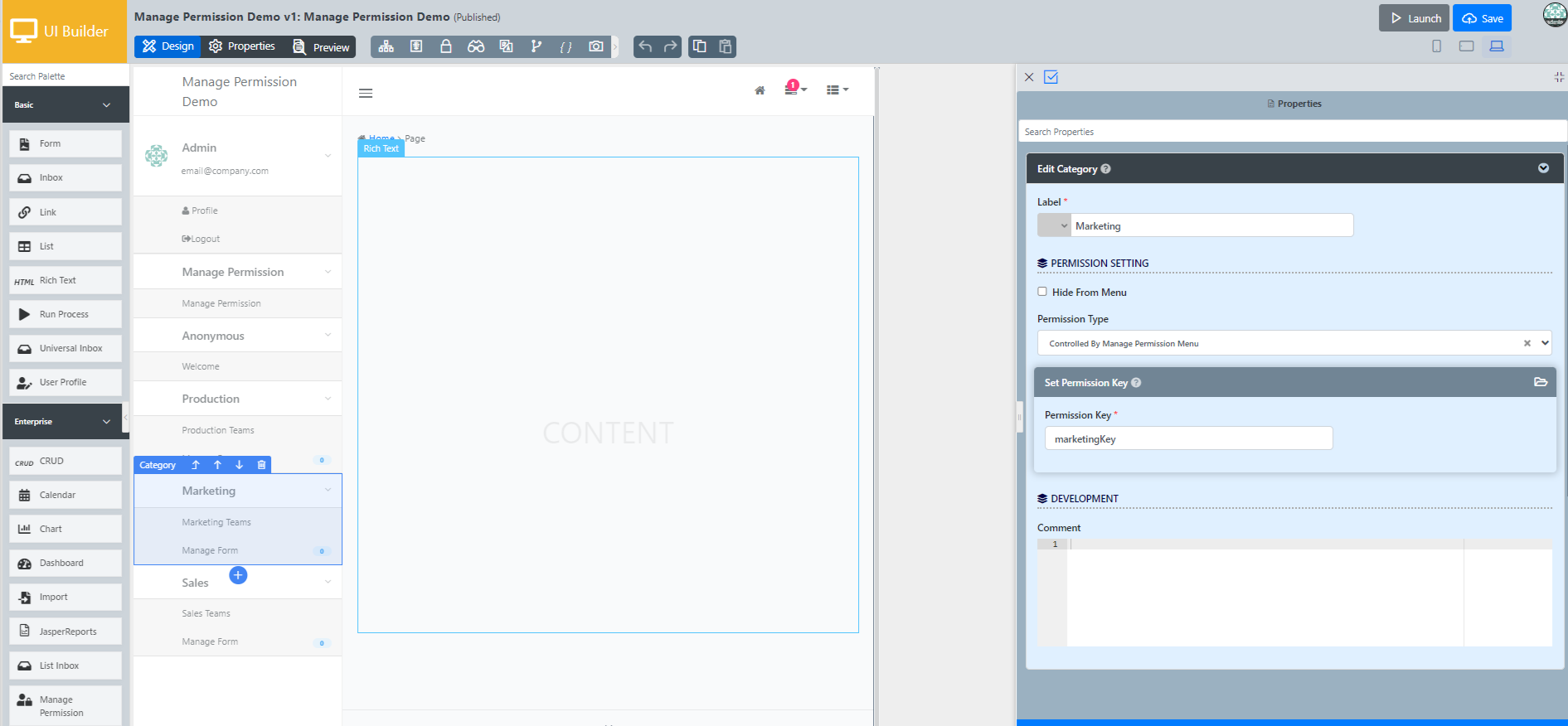Screen dimensions: 1568x726
Task: Select Marketing Teams menu item
Action: [x=216, y=522]
